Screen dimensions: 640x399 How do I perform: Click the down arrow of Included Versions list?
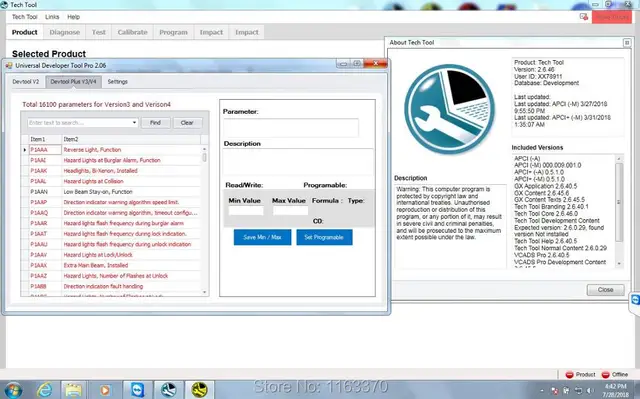[619, 264]
